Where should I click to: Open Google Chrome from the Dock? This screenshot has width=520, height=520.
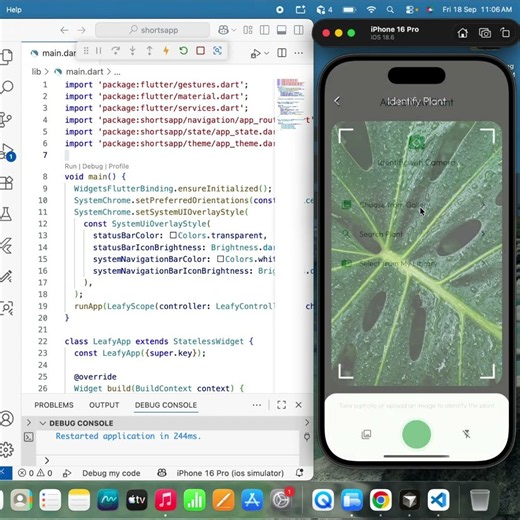coord(380,500)
